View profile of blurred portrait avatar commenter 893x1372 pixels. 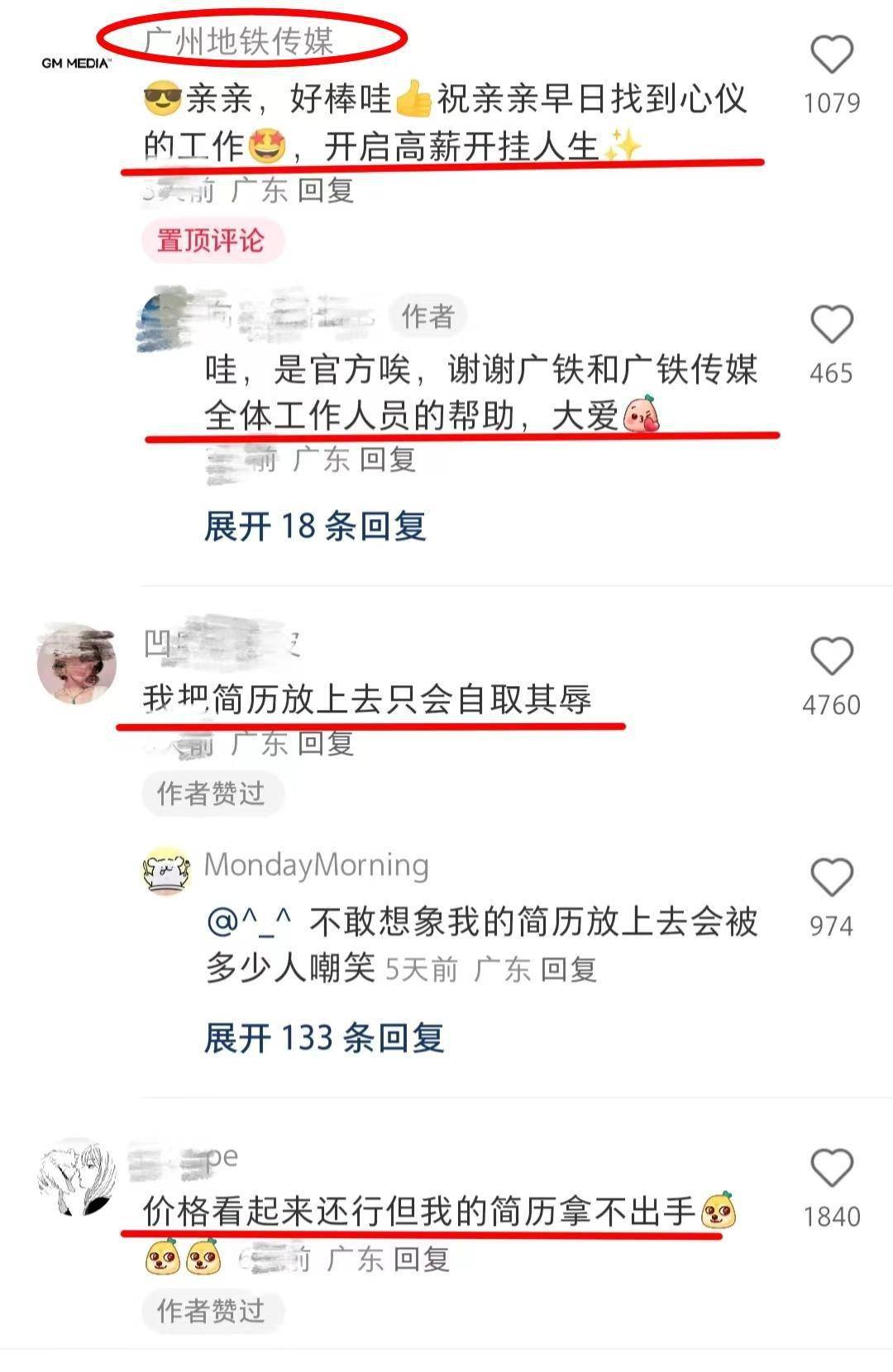click(76, 664)
